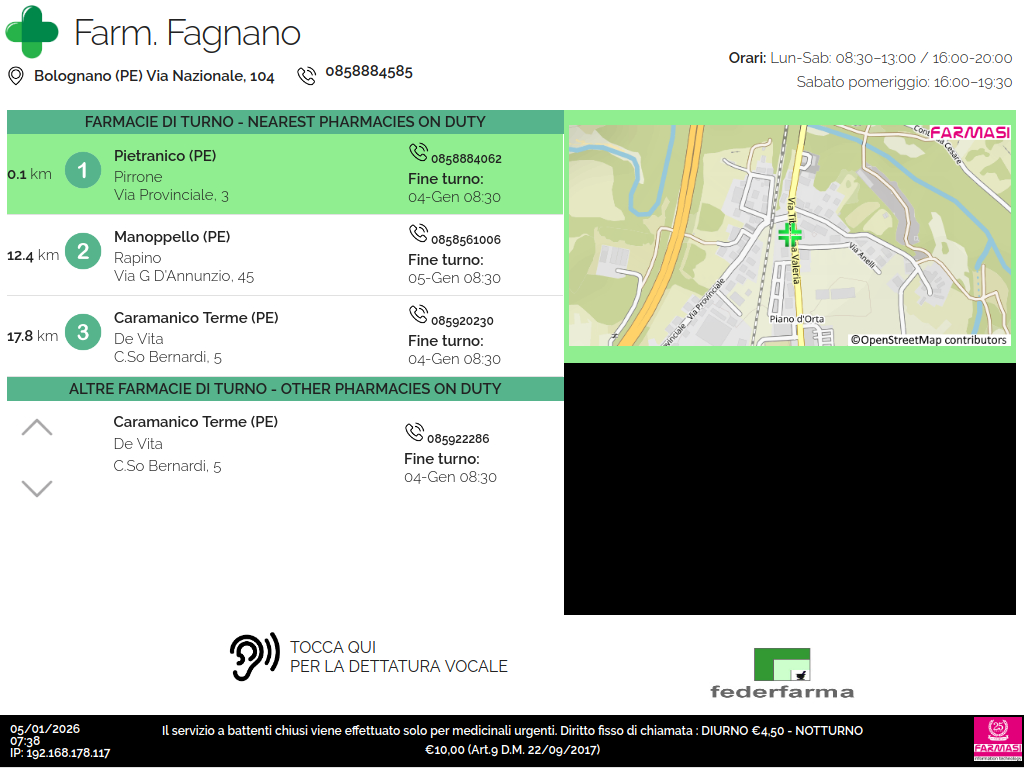The height and width of the screenshot is (768, 1024).
Task: Open the OpenStreetMap contributors link
Action: point(929,340)
